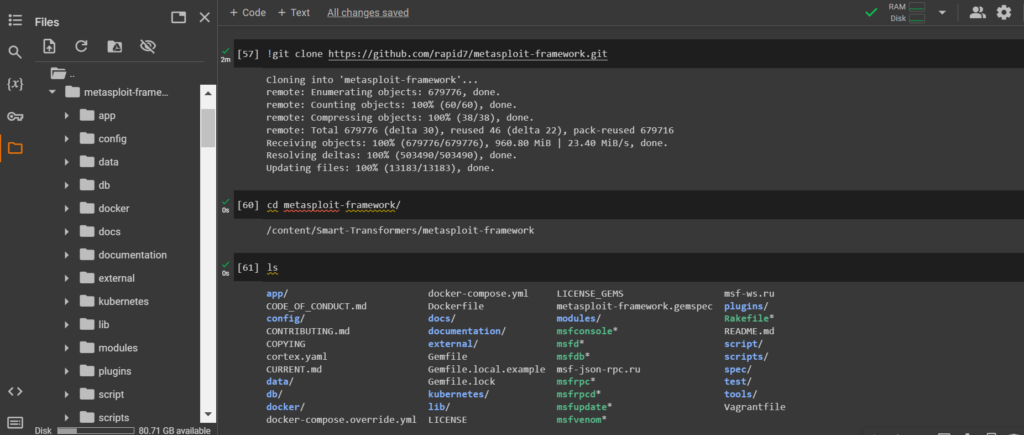Viewport: 1024px width, 435px height.
Task: Expand the db folder
Action: tap(67, 185)
